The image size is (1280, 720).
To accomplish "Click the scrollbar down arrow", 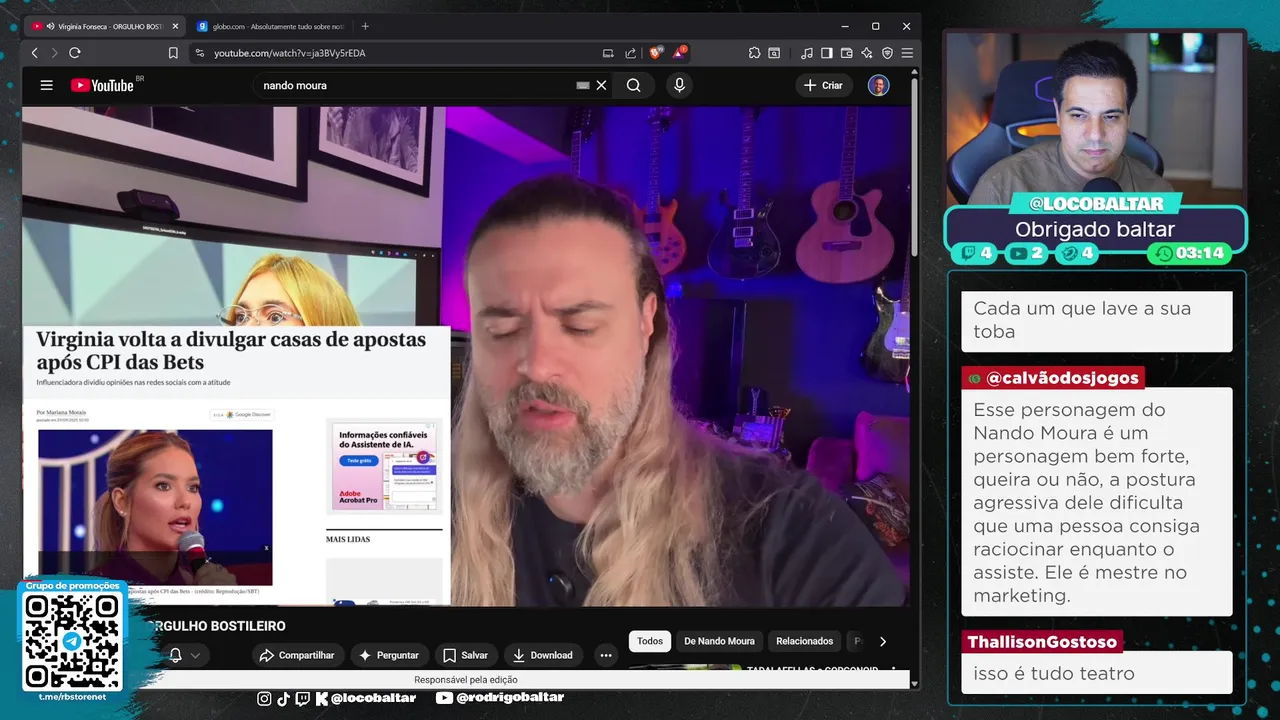I will (914, 683).
